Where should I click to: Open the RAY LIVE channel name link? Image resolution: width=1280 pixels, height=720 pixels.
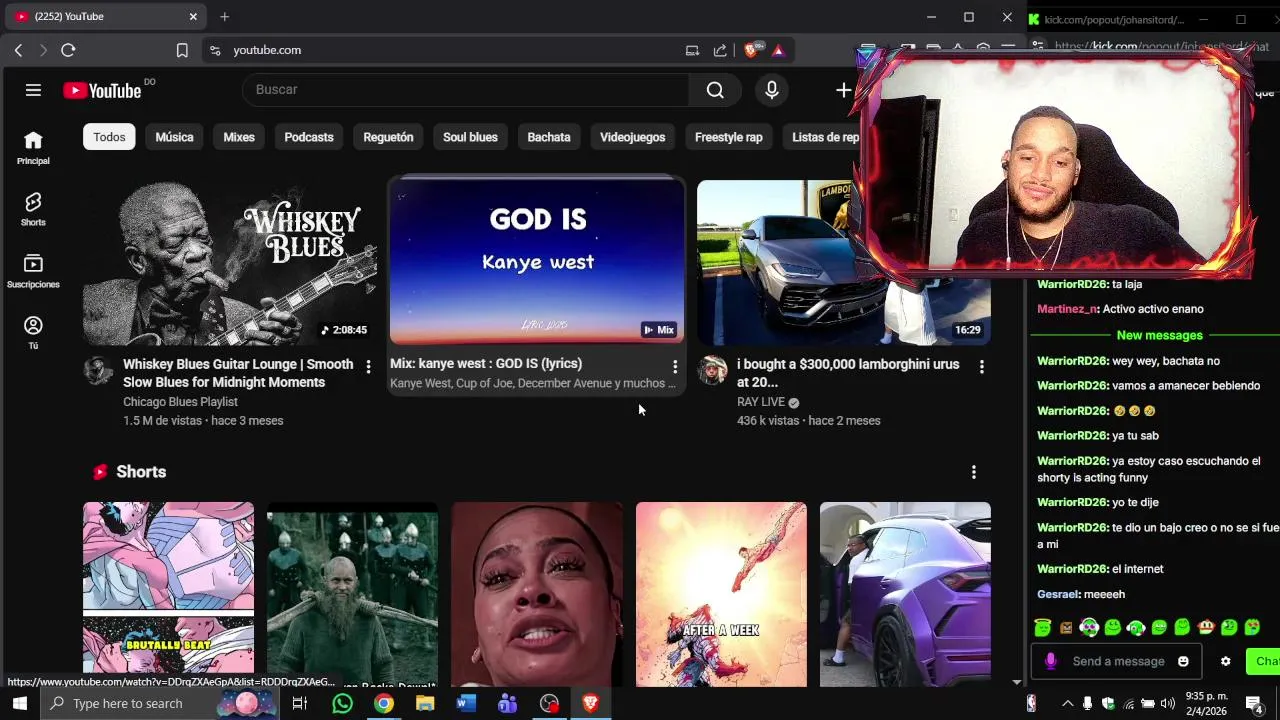tap(761, 402)
